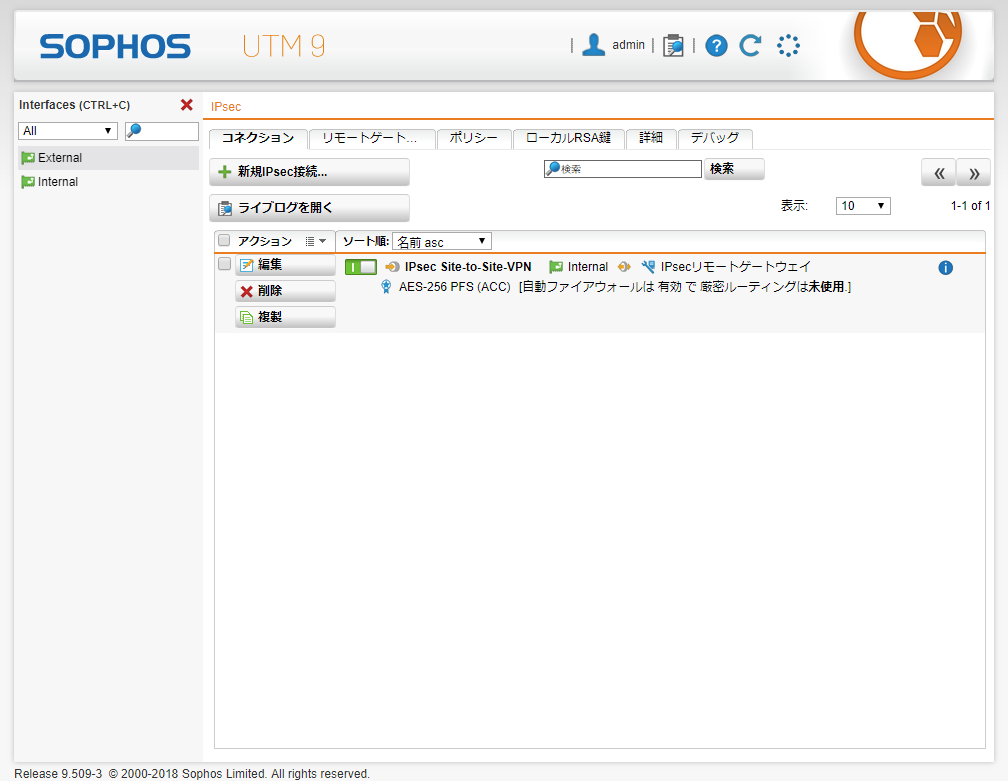Open the clipboard object list icon
The height and width of the screenshot is (781, 1008).
[673, 45]
